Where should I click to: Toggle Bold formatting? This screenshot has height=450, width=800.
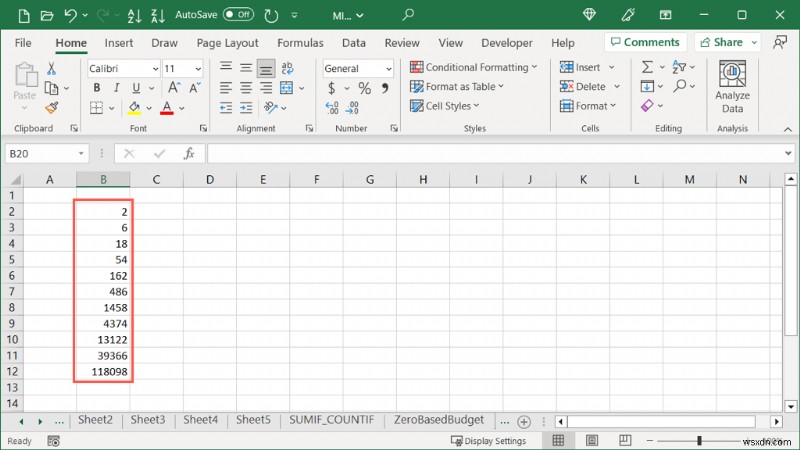point(96,88)
